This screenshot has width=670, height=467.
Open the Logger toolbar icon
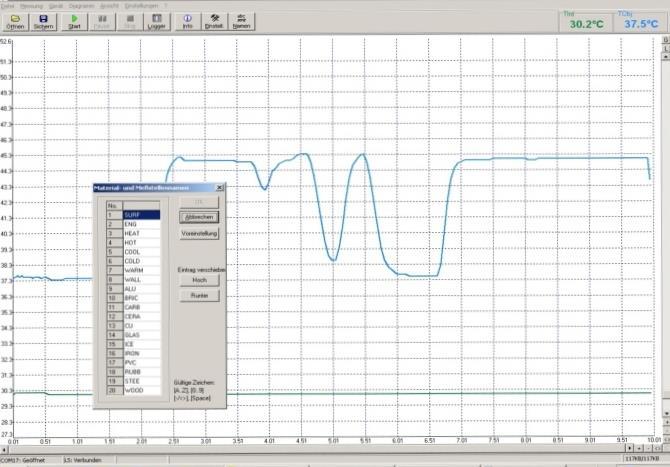[x=156, y=21]
